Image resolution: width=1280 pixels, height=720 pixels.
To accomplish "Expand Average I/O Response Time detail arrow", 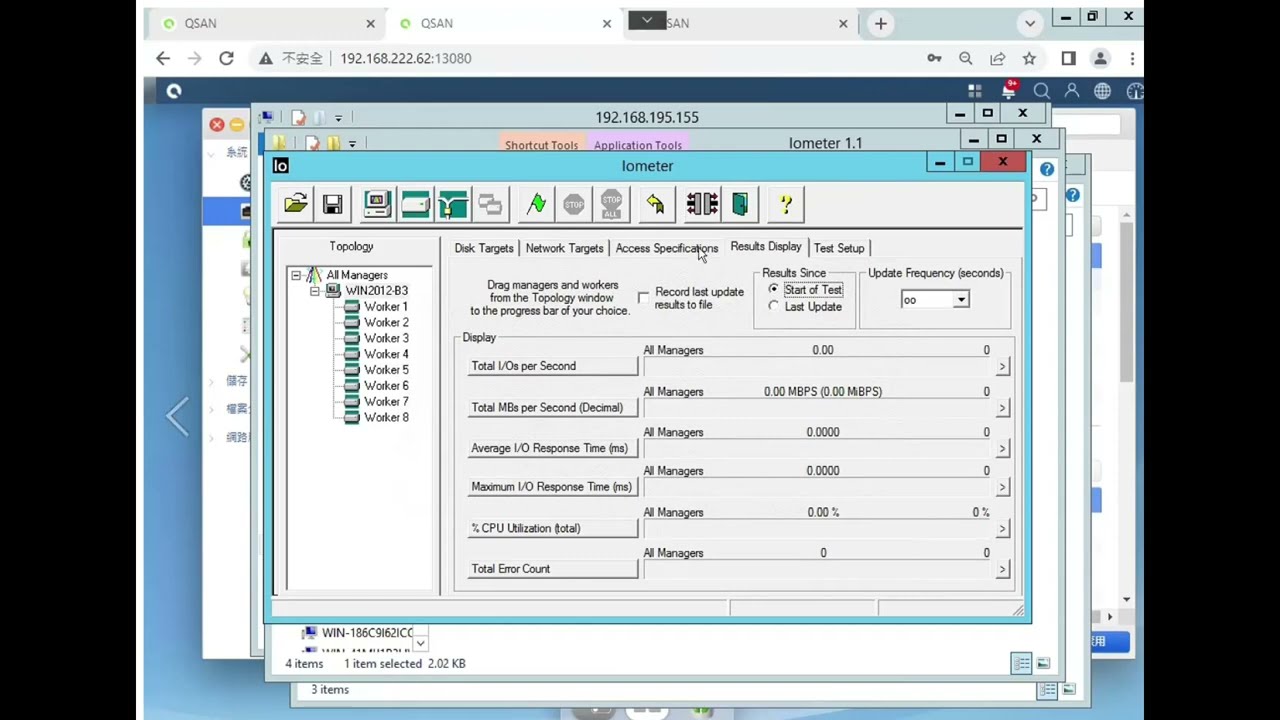I will [x=1002, y=449].
